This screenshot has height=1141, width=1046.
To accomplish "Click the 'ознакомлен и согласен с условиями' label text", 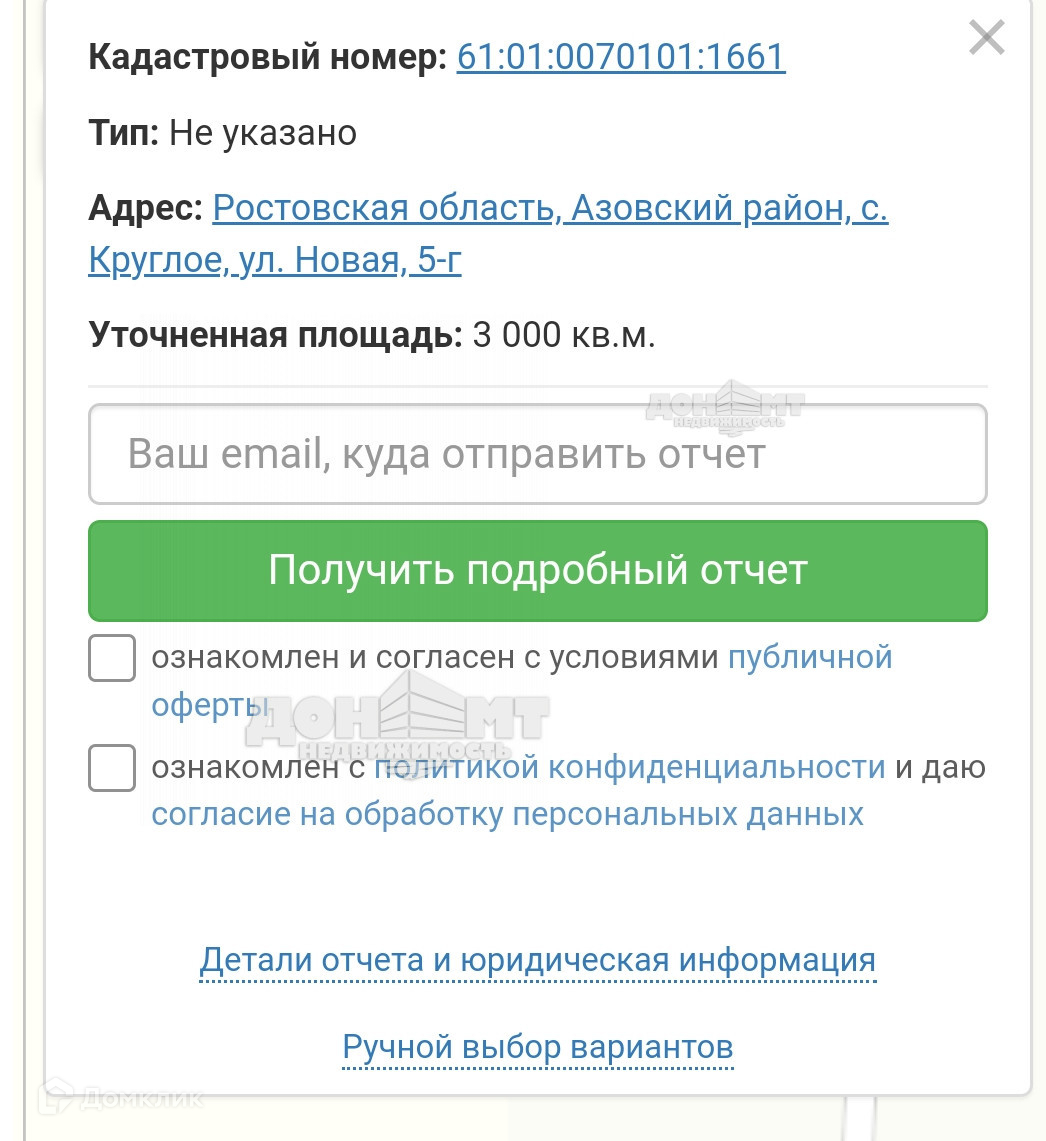I will (435, 658).
